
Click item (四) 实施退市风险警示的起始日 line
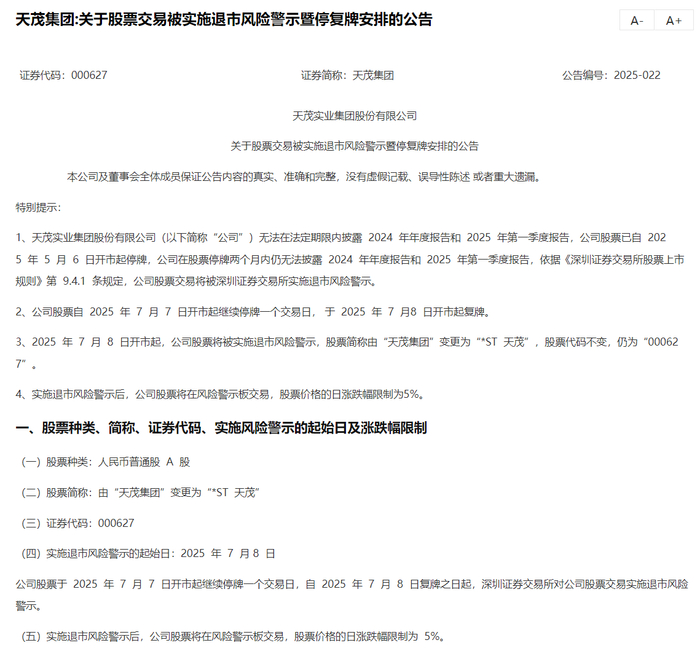(148, 554)
